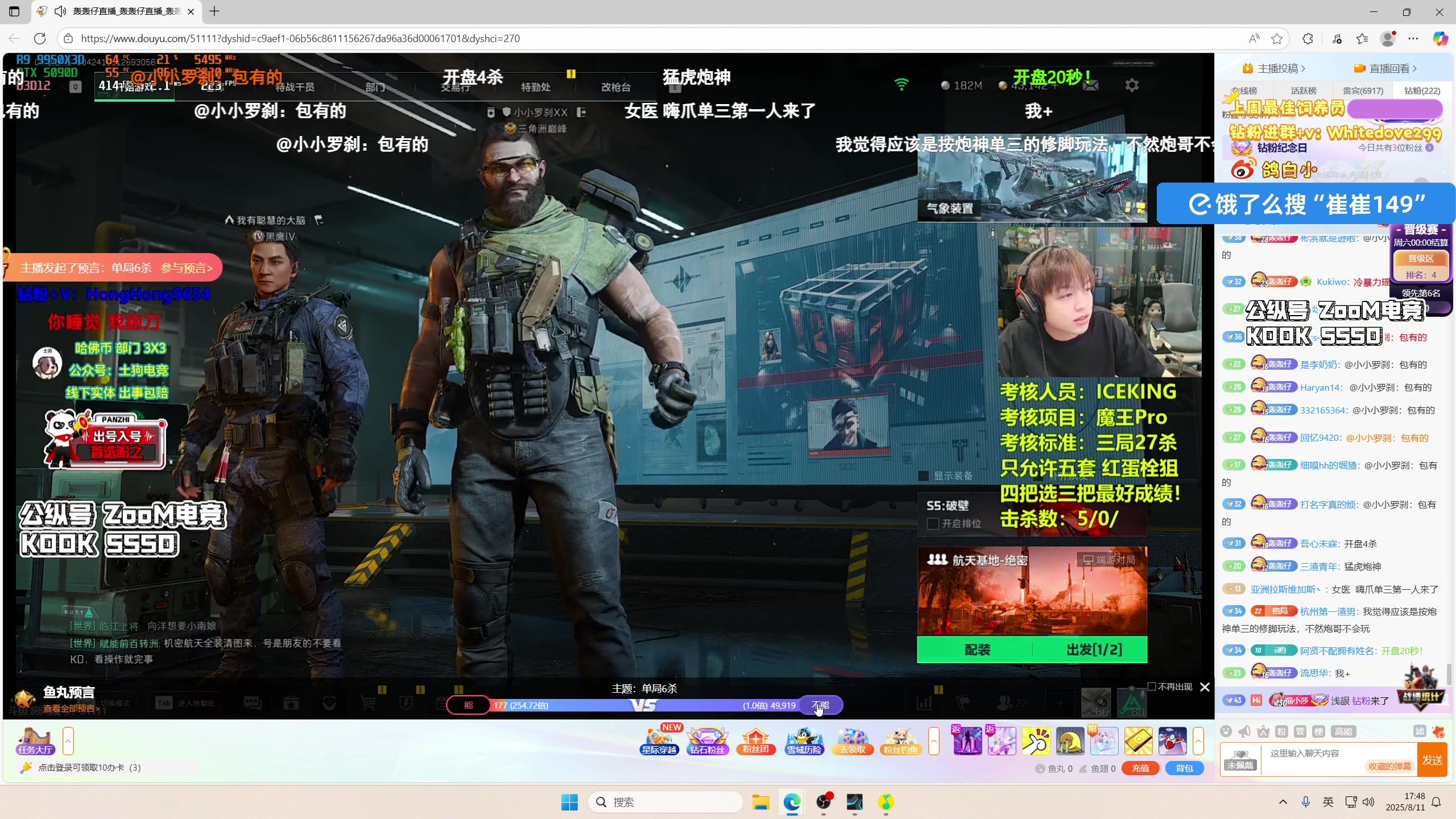Open the 背包 backpack button
Image resolution: width=1456 pixels, height=819 pixels.
coord(1184,768)
